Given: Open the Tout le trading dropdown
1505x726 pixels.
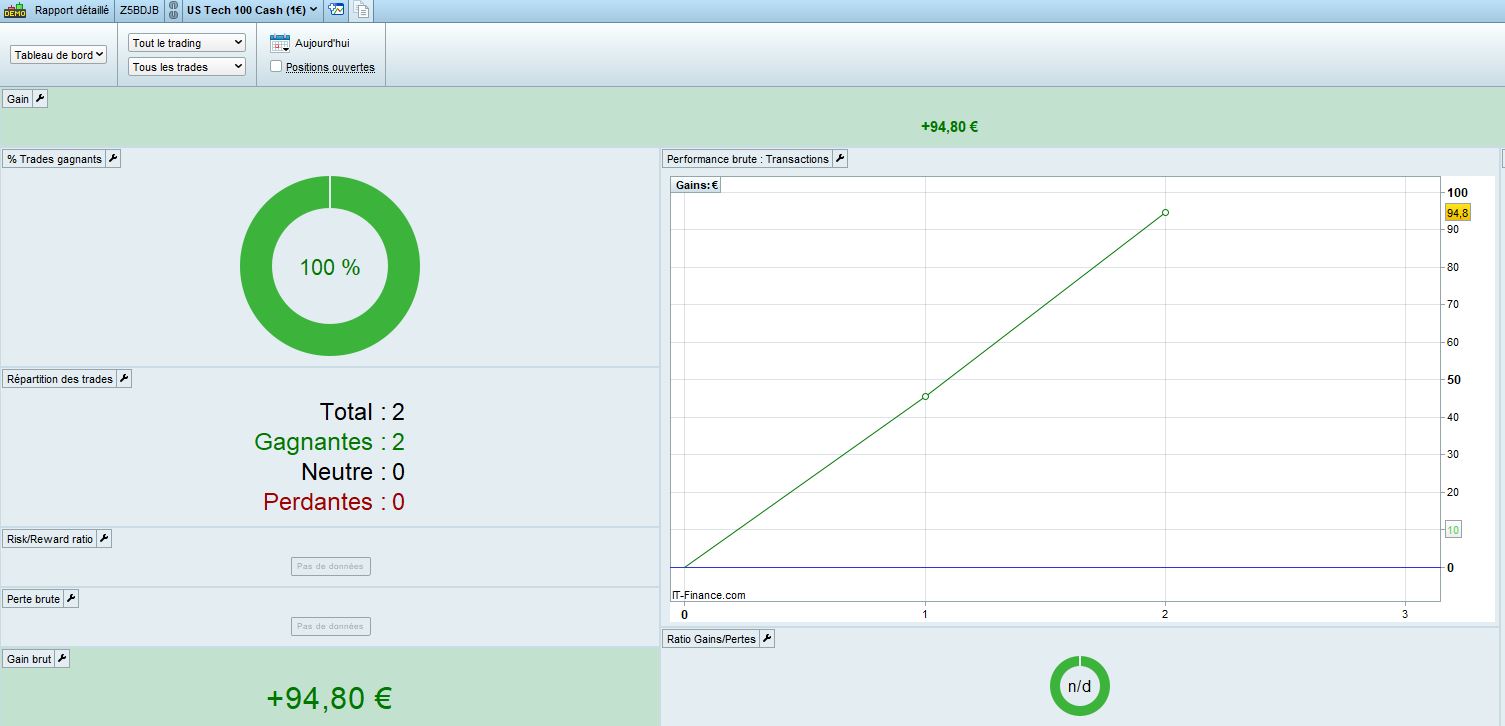Looking at the screenshot, I should (188, 43).
